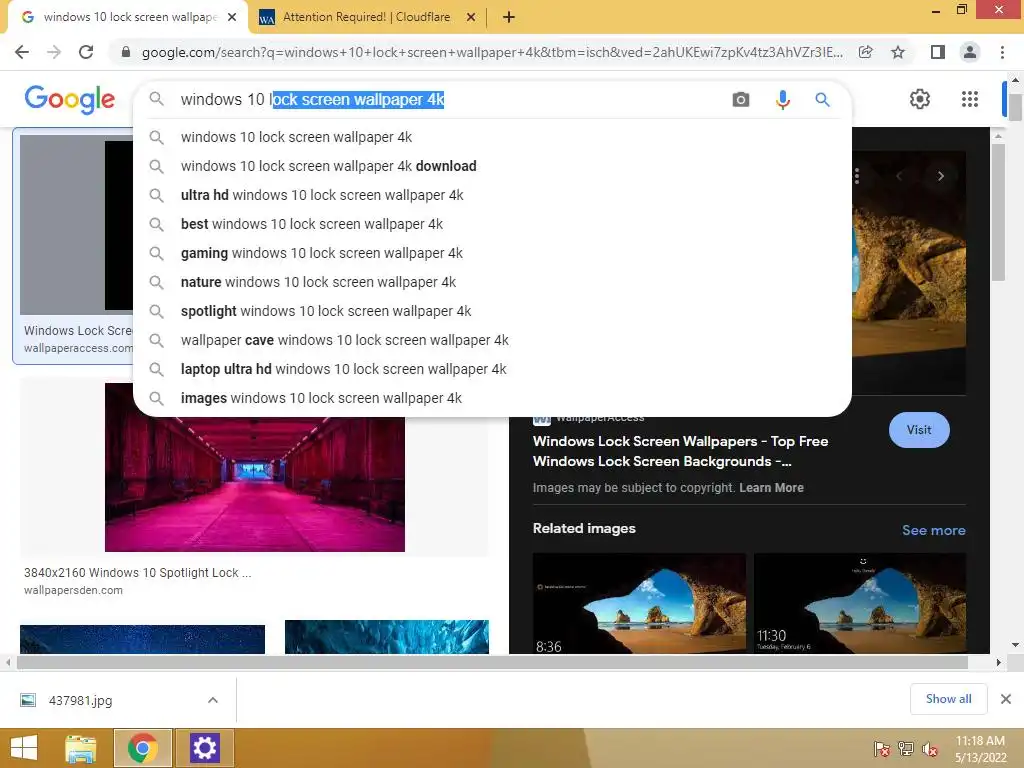1024x768 pixels.
Task: Visit the WallpaperAccess source page
Action: 919,430
